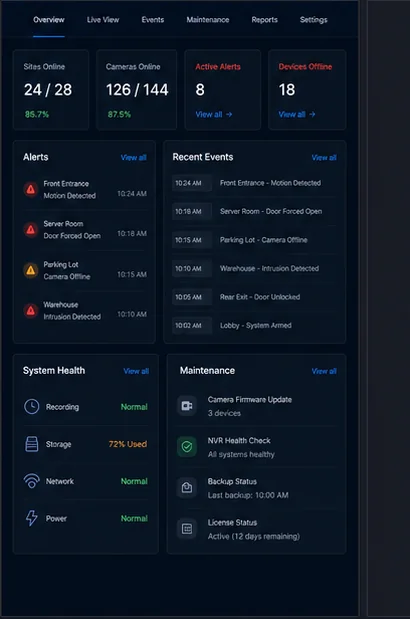This screenshot has height=619, width=410.
Task: Open event Warehouse - Intrusion Detected
Action: (x=269, y=268)
